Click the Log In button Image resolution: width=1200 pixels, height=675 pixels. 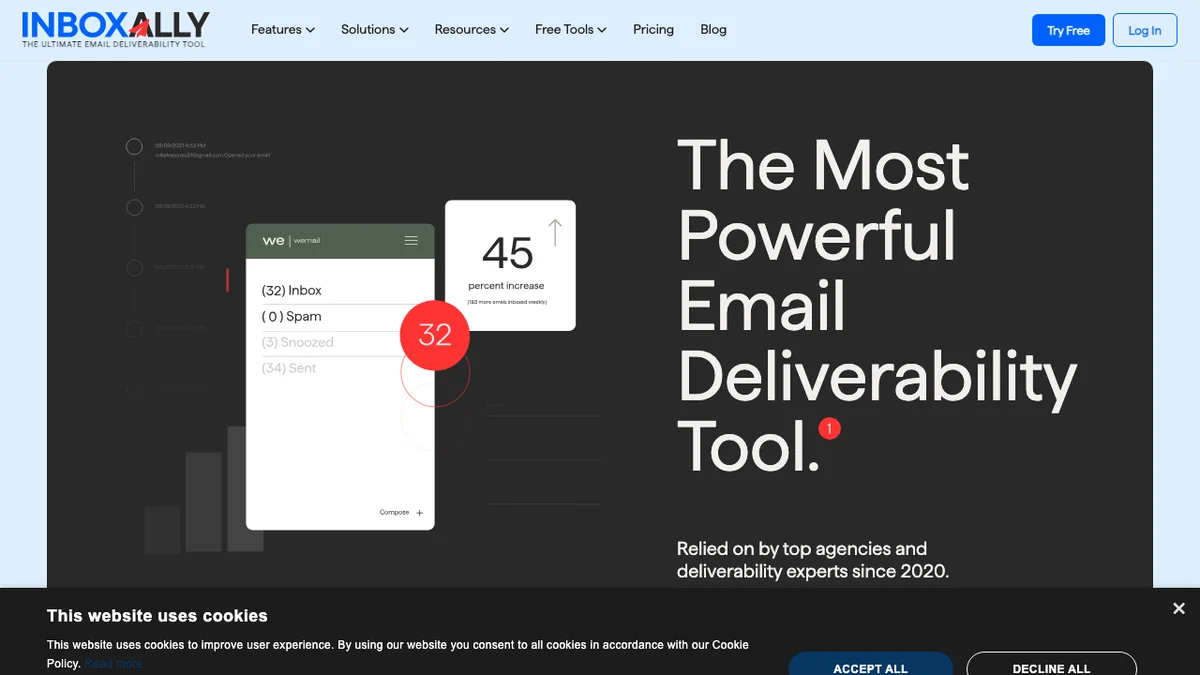[x=1145, y=30]
